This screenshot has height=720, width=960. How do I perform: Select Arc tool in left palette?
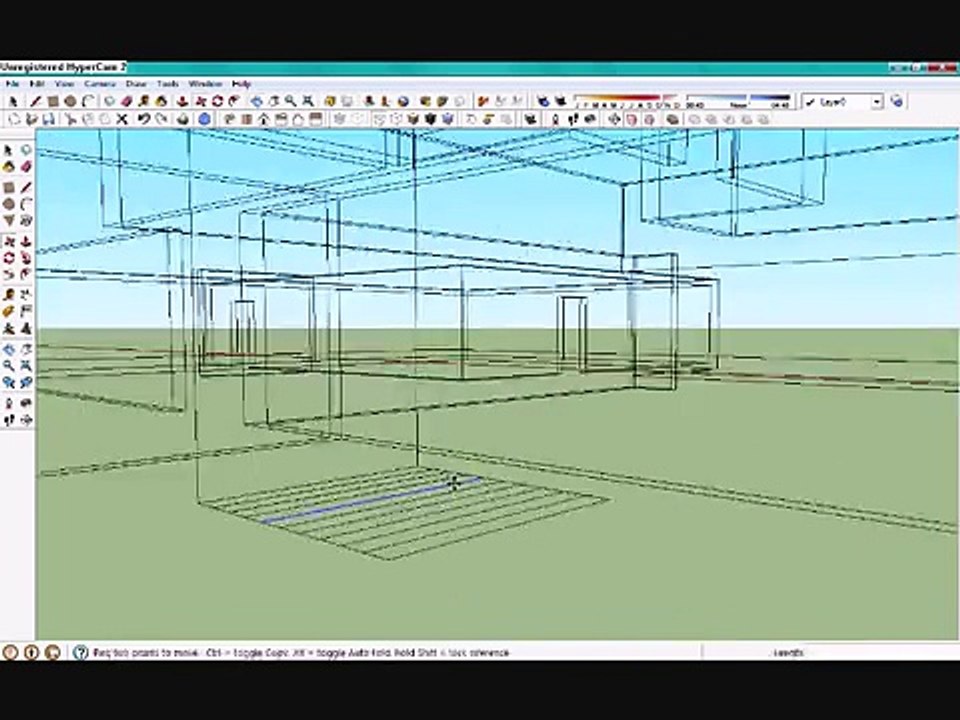pos(26,204)
